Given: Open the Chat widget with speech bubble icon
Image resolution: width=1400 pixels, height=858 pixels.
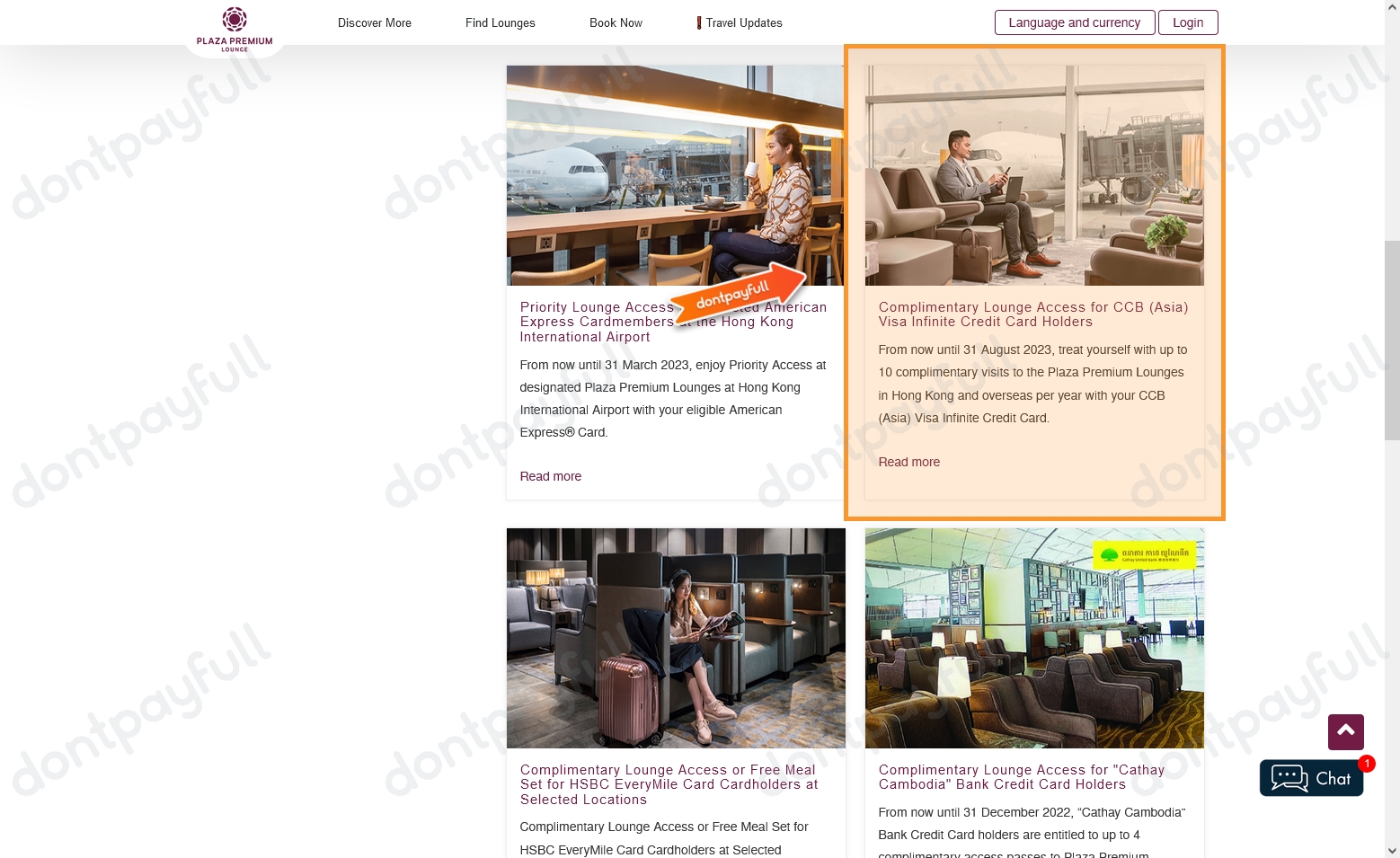Looking at the screenshot, I should pos(1311,778).
